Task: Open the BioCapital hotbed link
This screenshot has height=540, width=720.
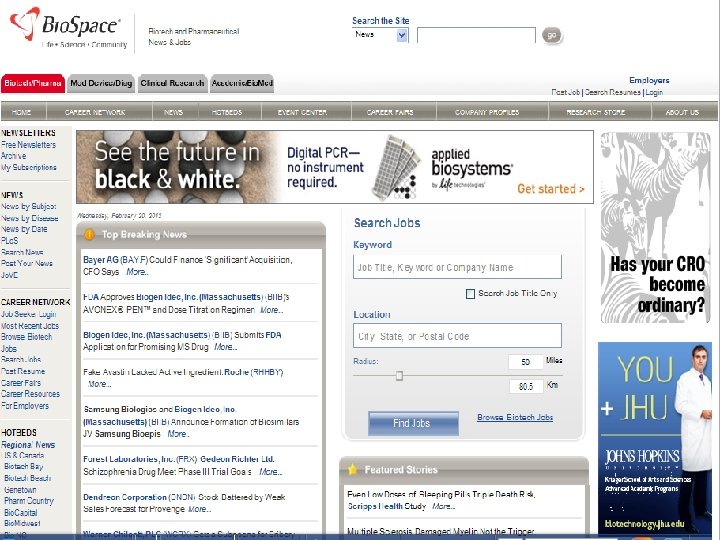Action: pyautogui.click(x=21, y=512)
